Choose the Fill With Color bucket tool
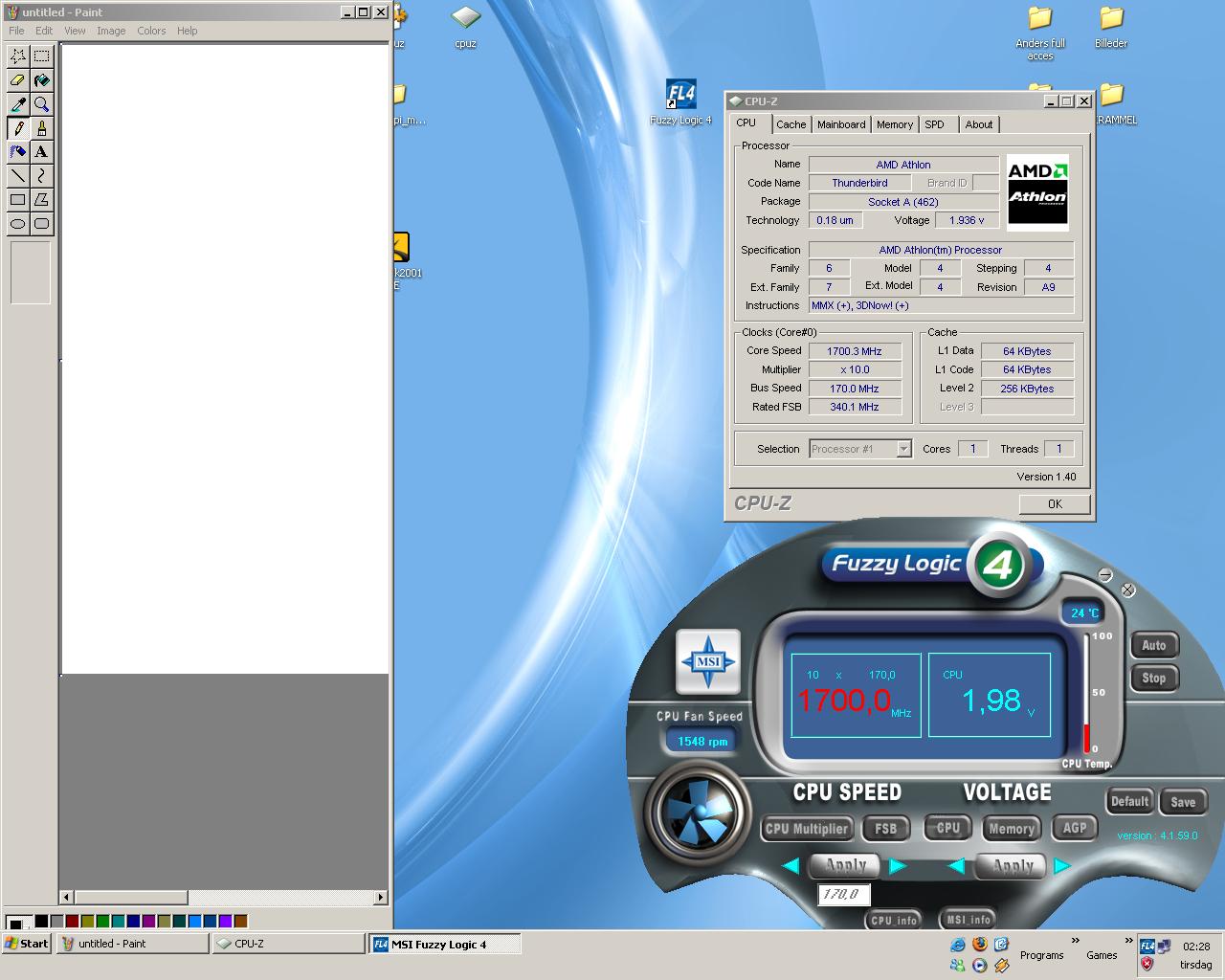Viewport: 1225px width, 980px height. click(x=41, y=80)
